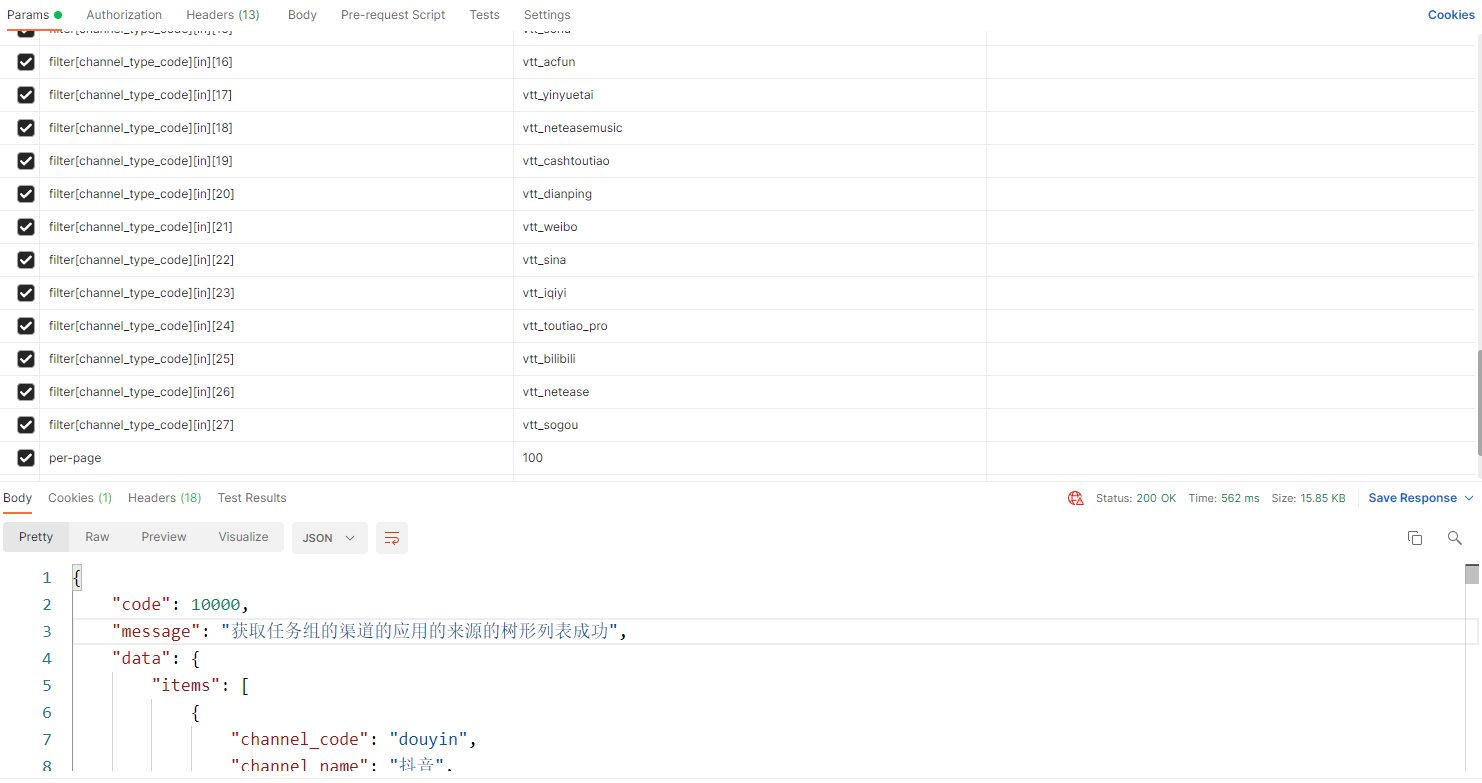Click the "channel_code": "douyin" line

354,740
